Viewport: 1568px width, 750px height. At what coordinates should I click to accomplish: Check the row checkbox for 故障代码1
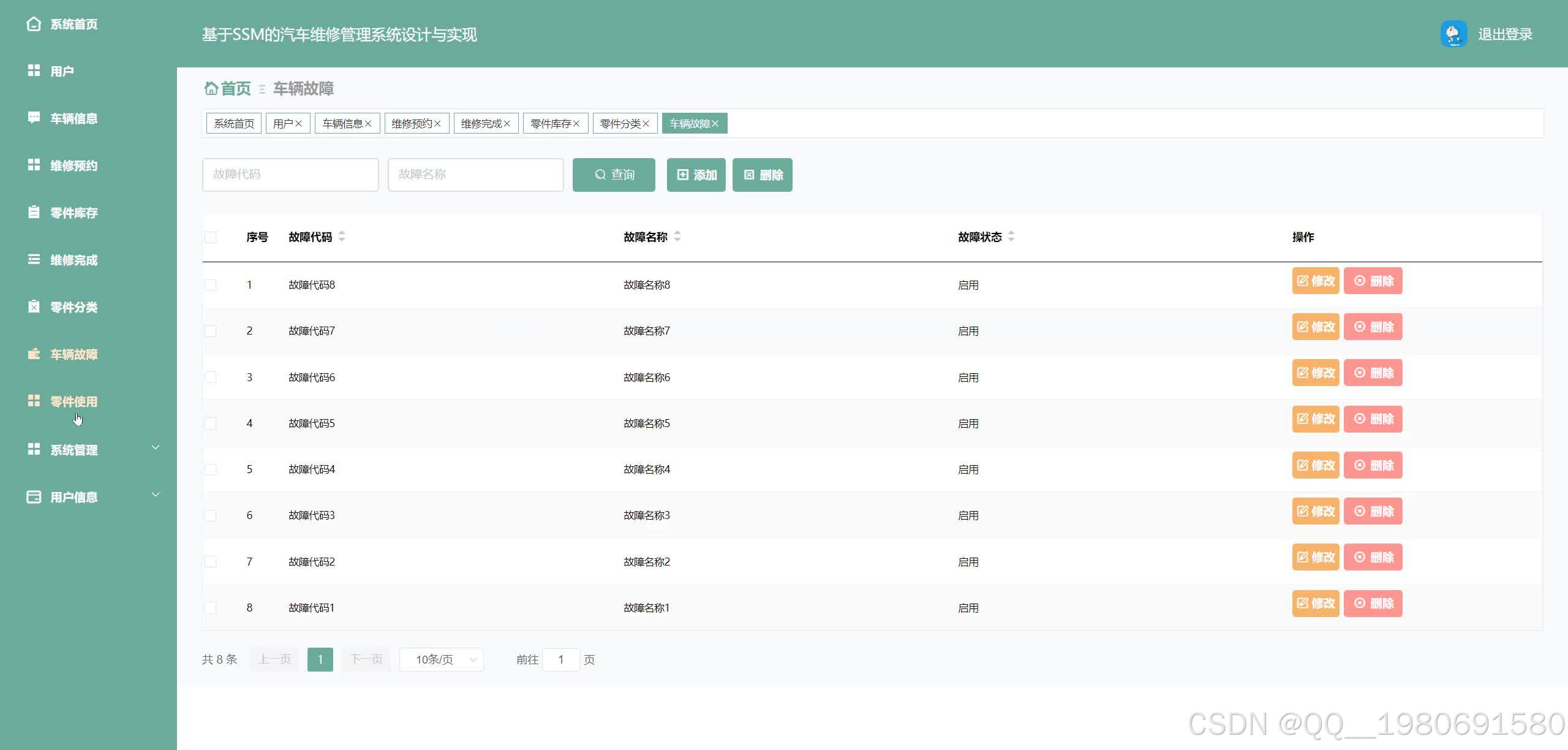(x=211, y=607)
